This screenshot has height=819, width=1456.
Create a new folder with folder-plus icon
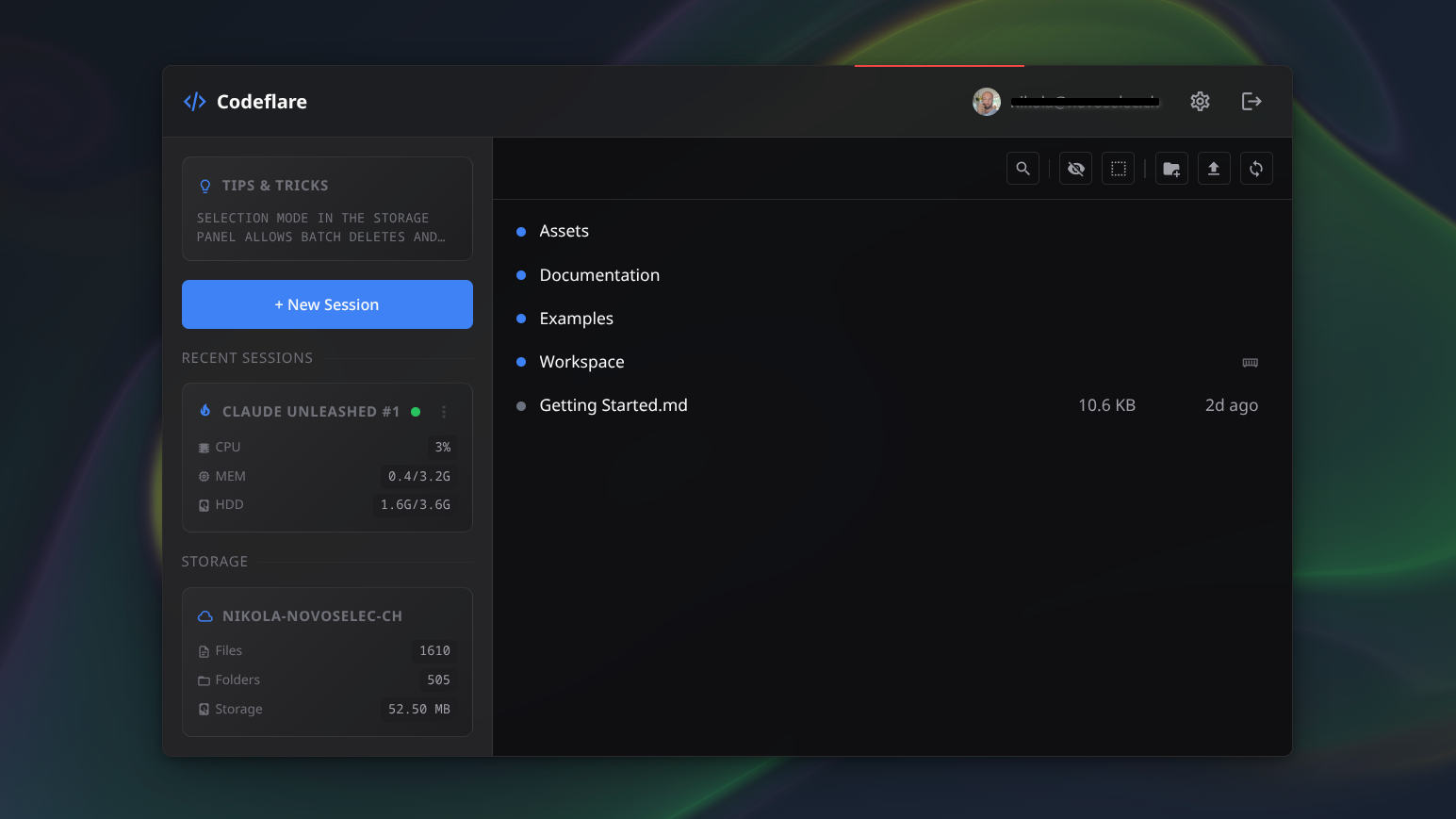(1171, 169)
